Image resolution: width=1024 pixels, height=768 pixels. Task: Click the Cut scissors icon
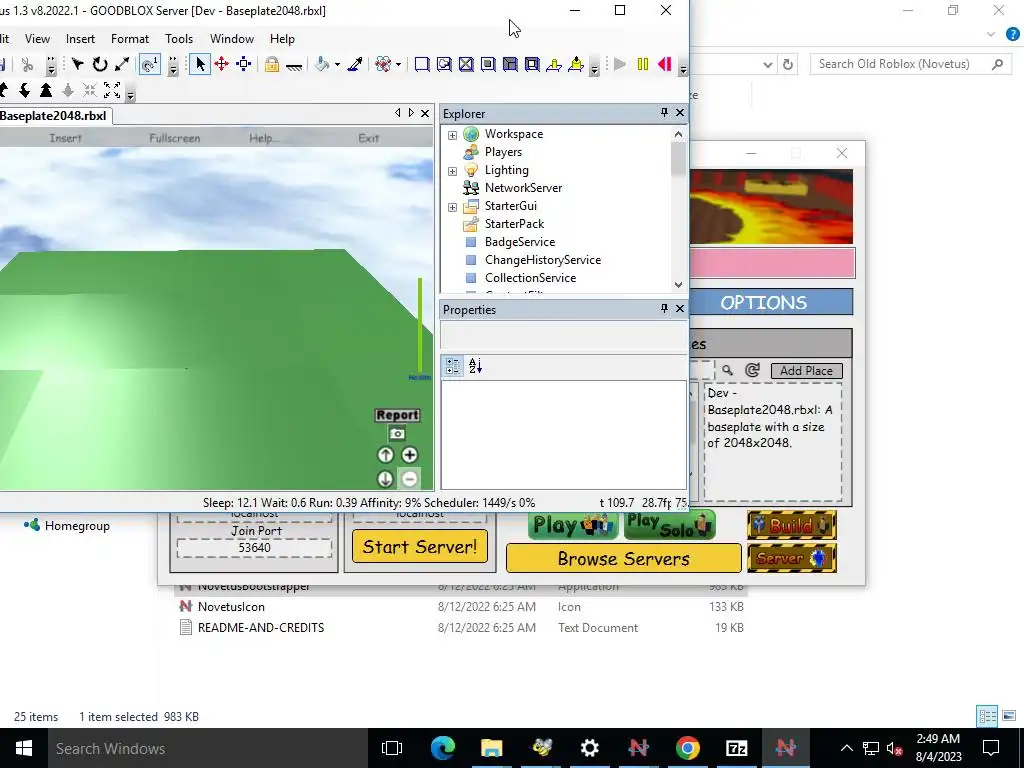(27, 64)
